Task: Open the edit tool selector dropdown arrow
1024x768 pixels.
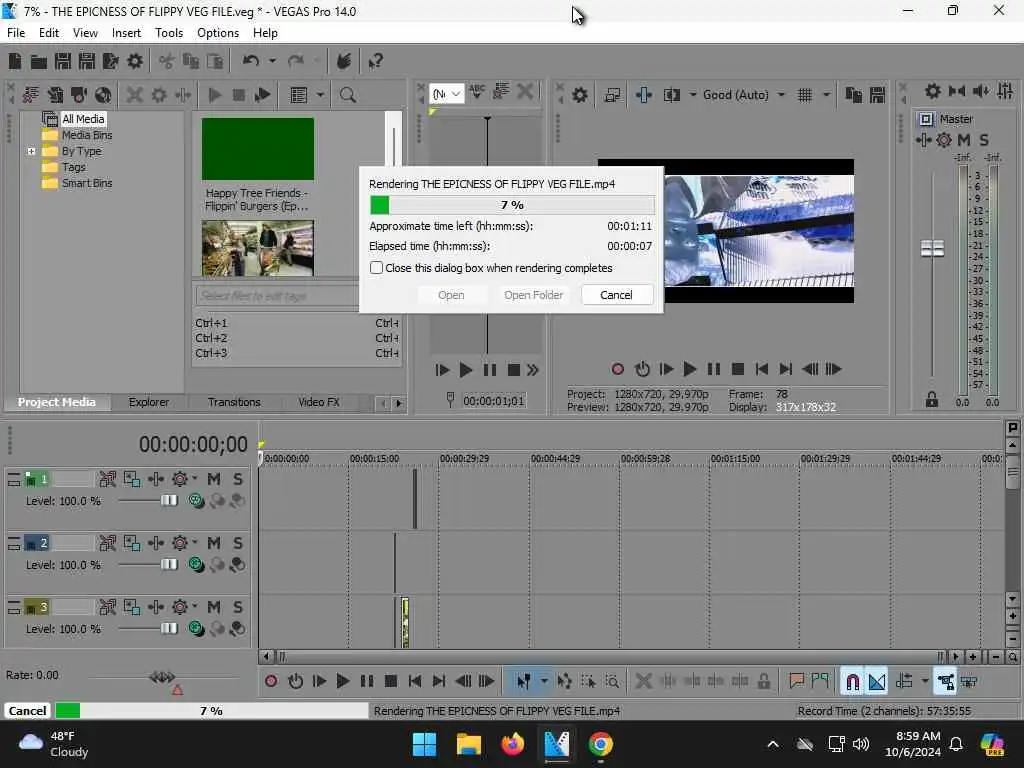Action: coord(544,682)
